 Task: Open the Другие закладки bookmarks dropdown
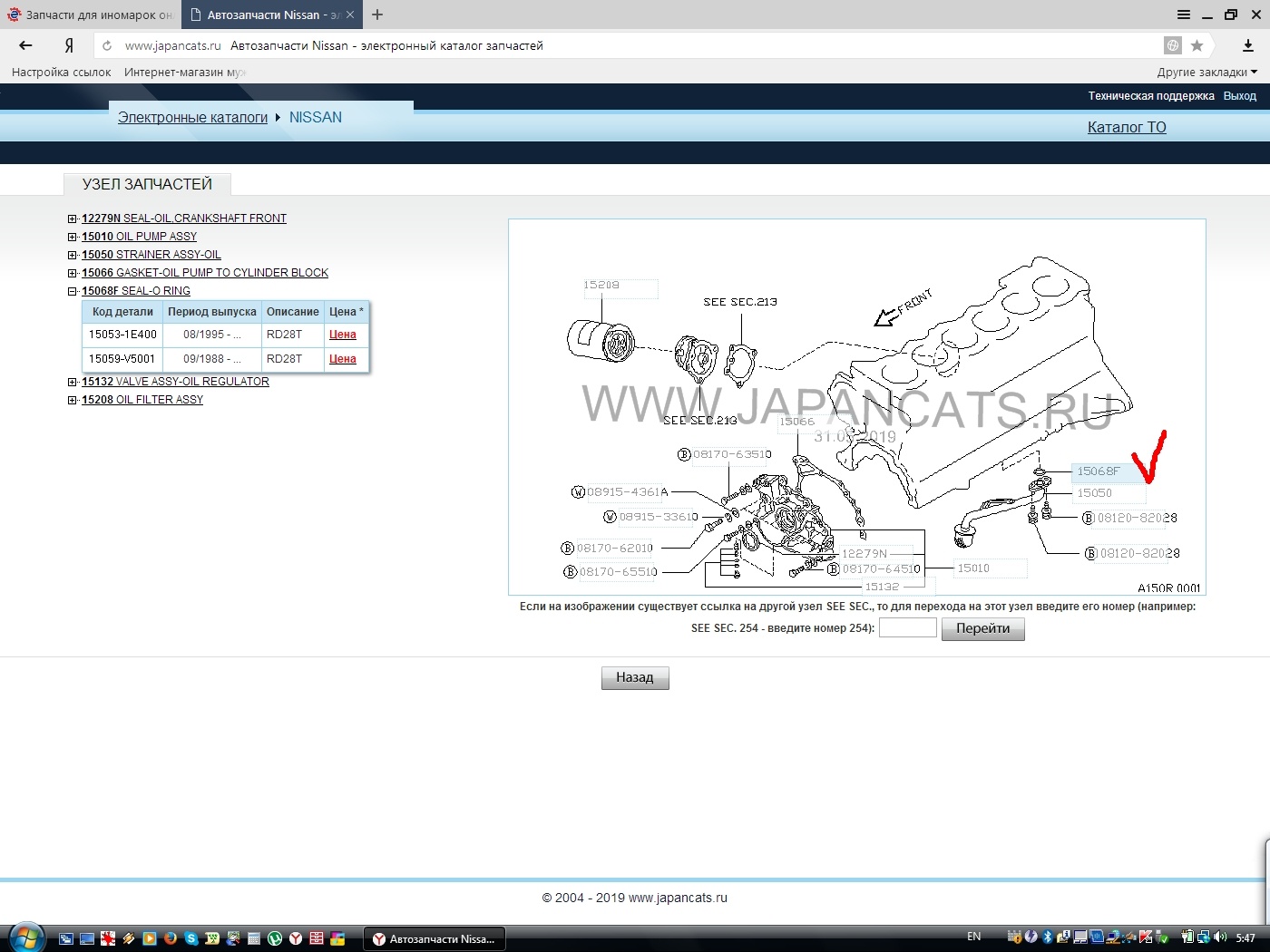(x=1206, y=73)
